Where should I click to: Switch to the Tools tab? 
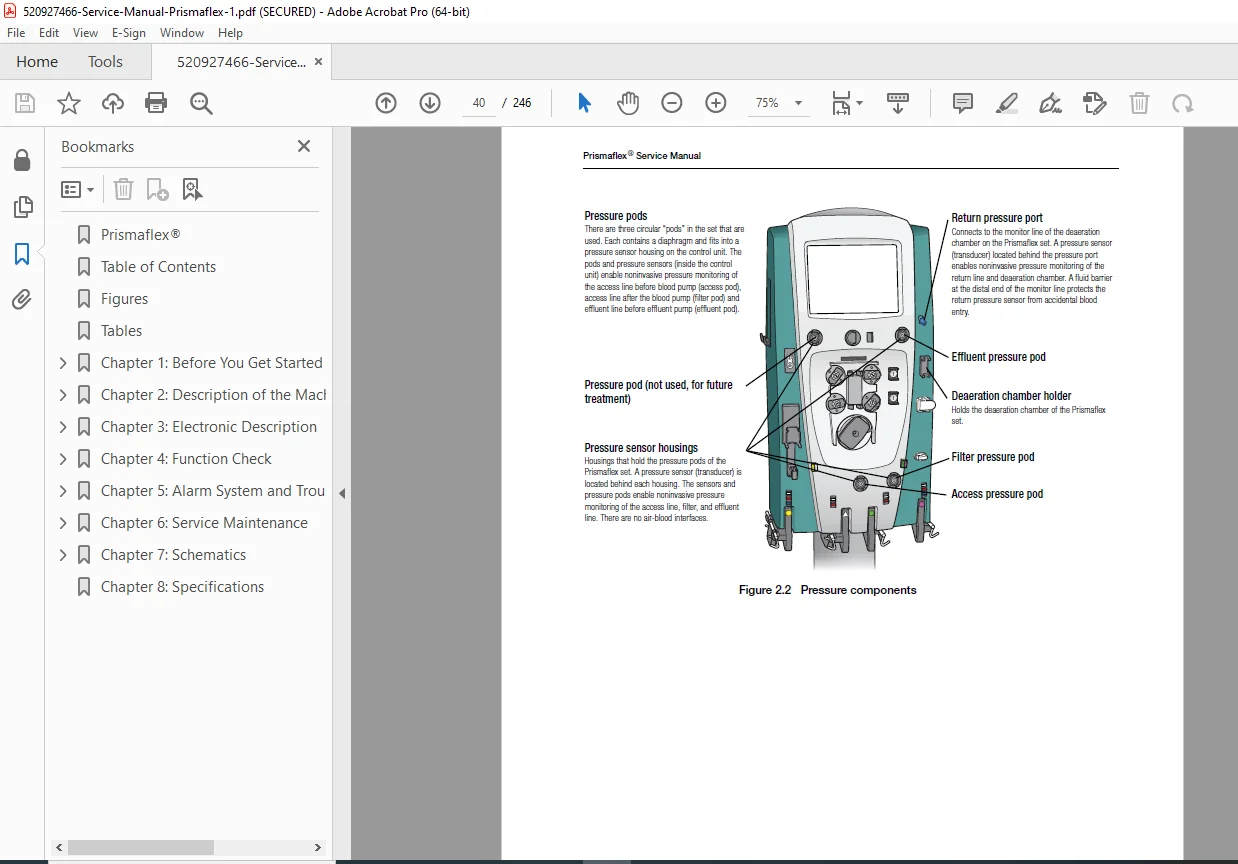(x=105, y=62)
